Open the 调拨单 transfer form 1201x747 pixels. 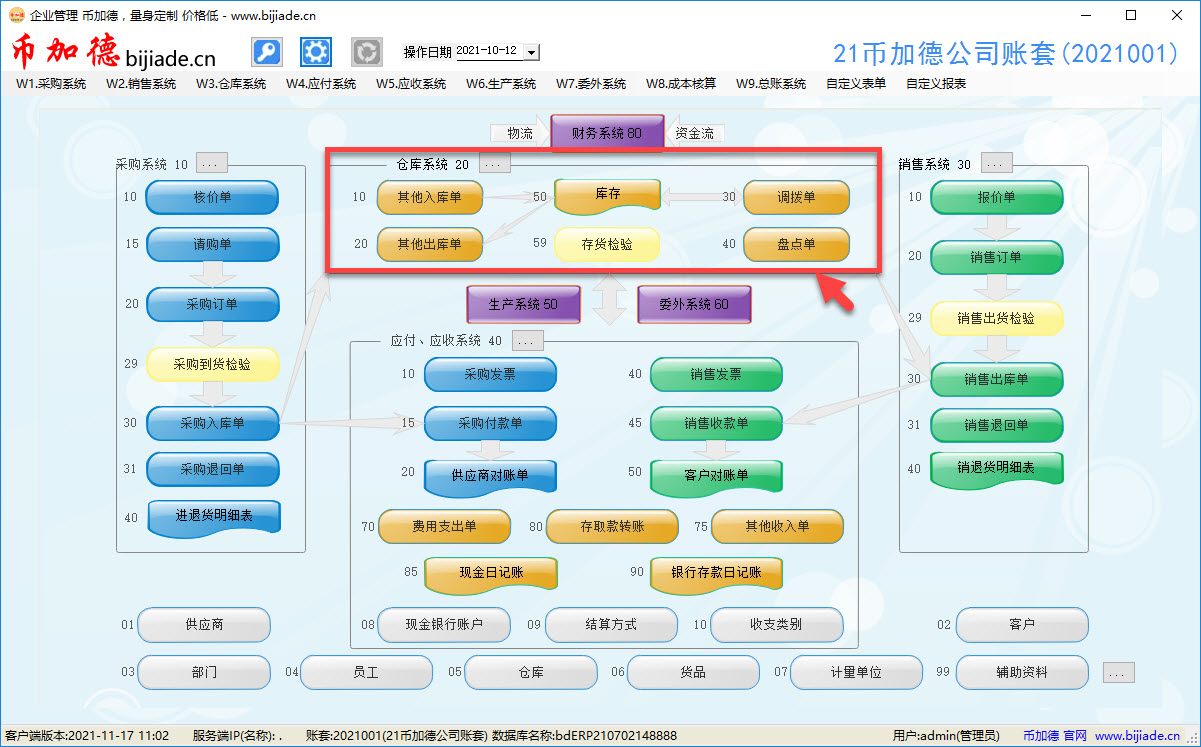coord(796,198)
